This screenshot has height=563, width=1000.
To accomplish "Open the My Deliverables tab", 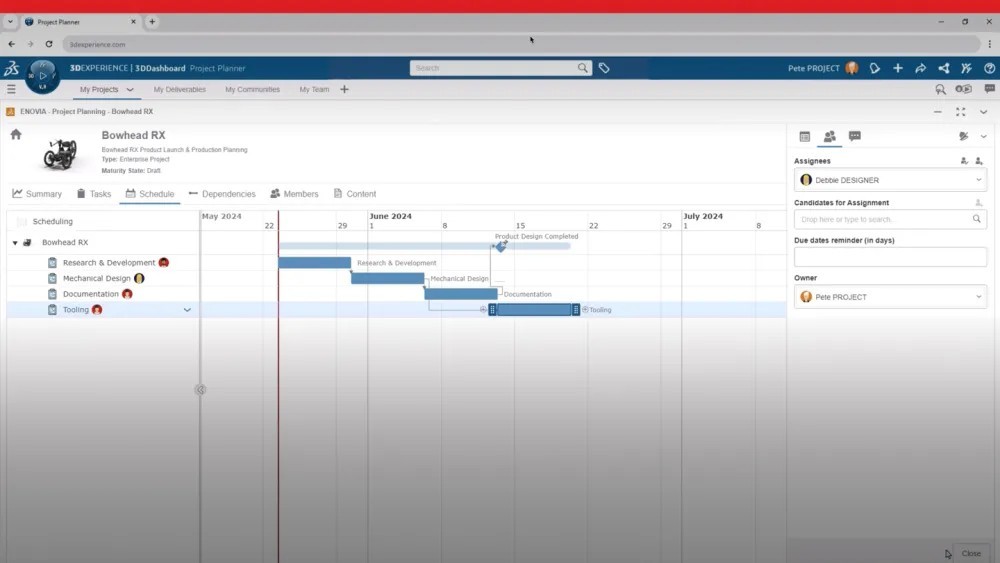I will point(179,89).
